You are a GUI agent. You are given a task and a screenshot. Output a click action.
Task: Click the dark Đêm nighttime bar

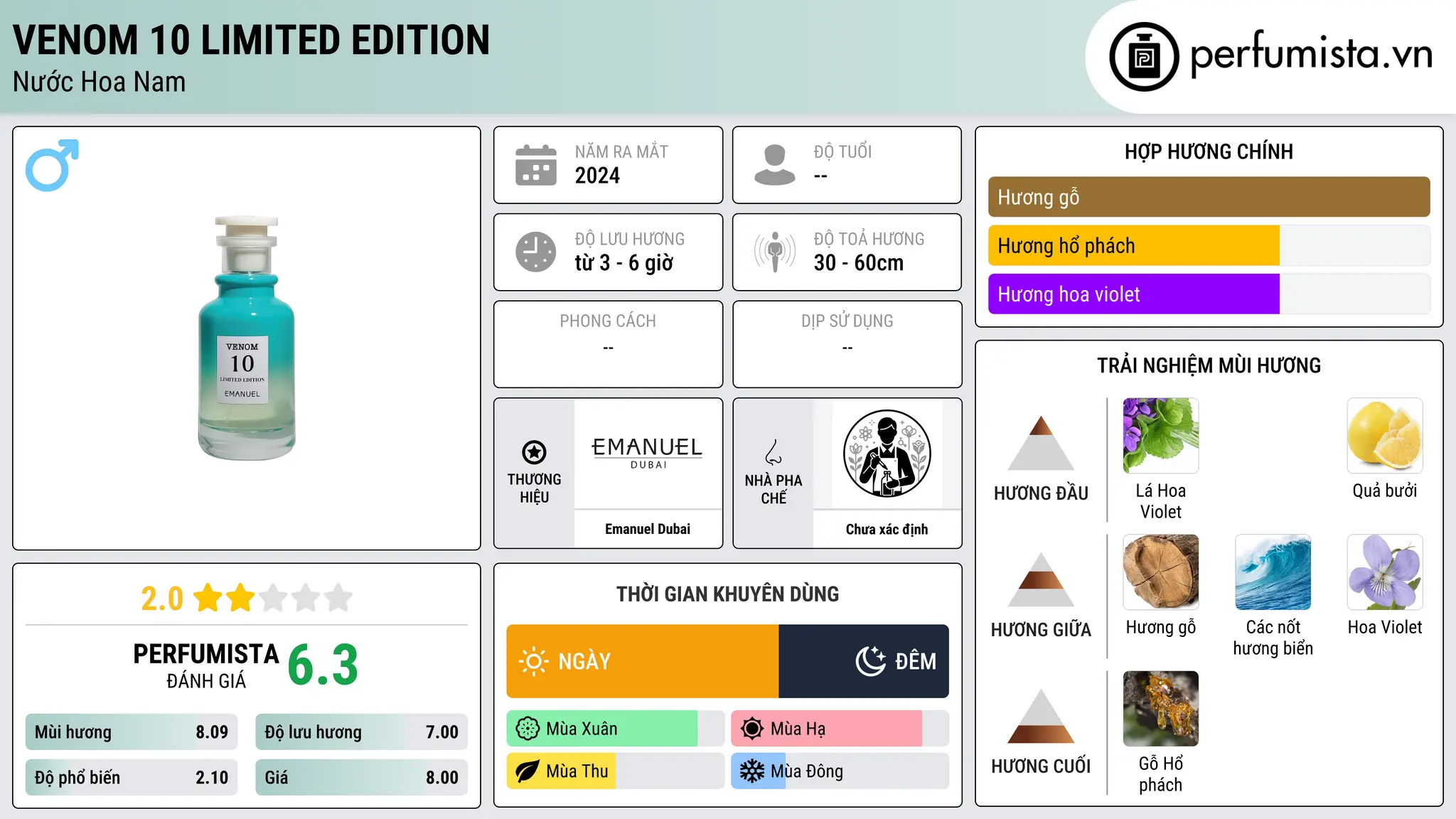tap(864, 661)
